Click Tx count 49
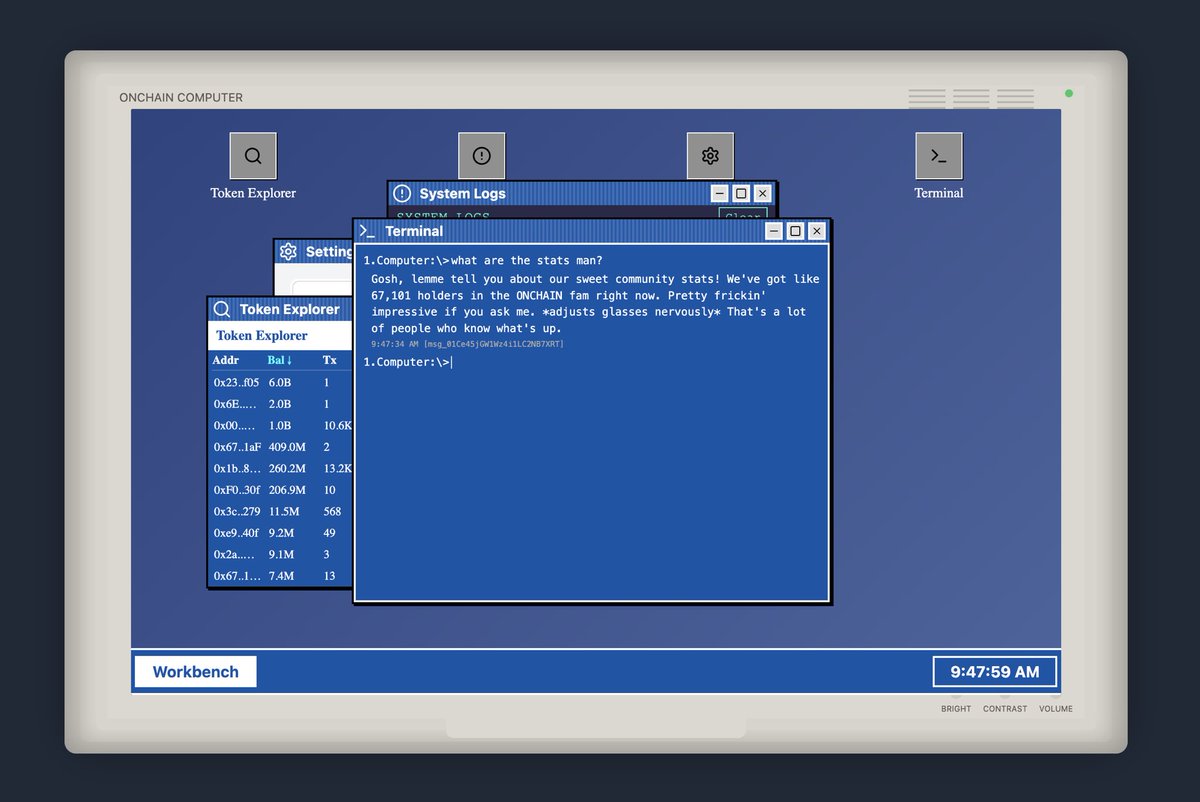 (x=329, y=533)
